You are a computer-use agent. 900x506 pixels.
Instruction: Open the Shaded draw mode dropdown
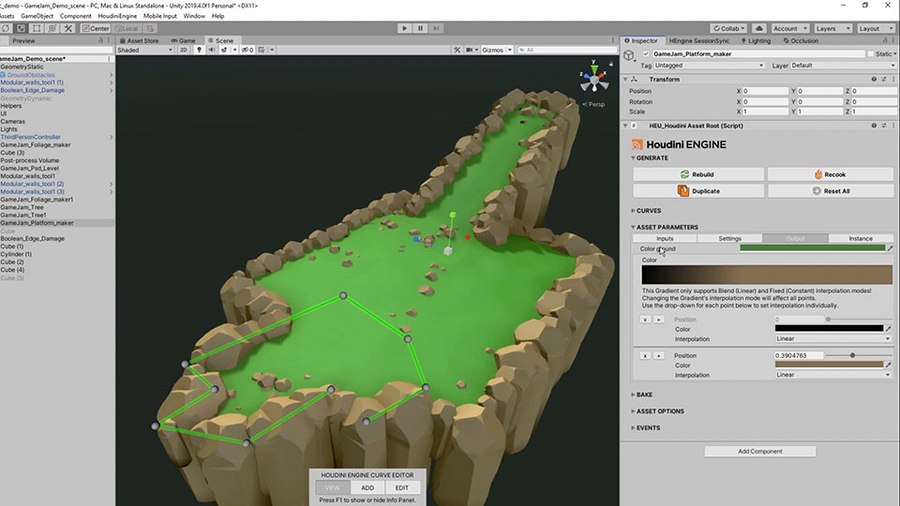pyautogui.click(x=145, y=50)
